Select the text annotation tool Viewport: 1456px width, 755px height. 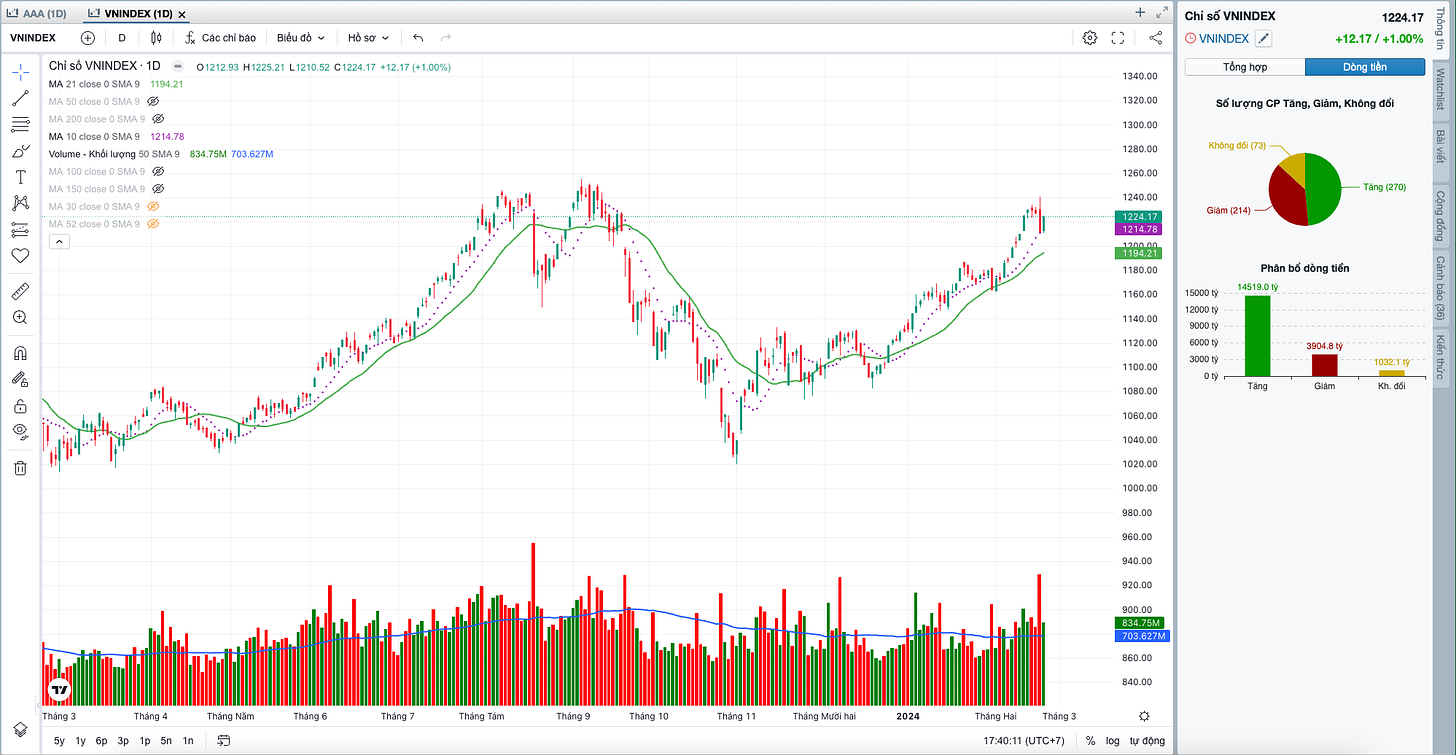point(20,177)
